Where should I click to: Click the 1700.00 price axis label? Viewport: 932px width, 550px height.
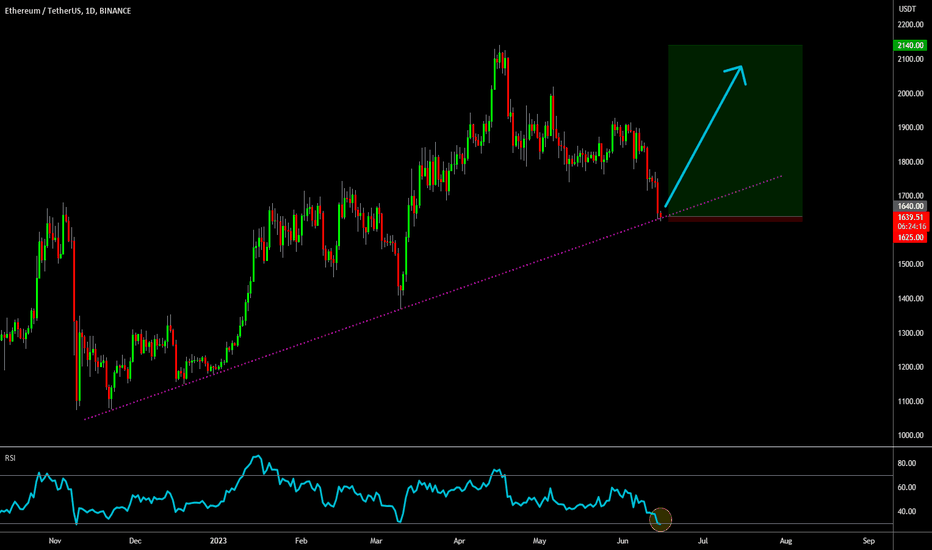click(911, 196)
